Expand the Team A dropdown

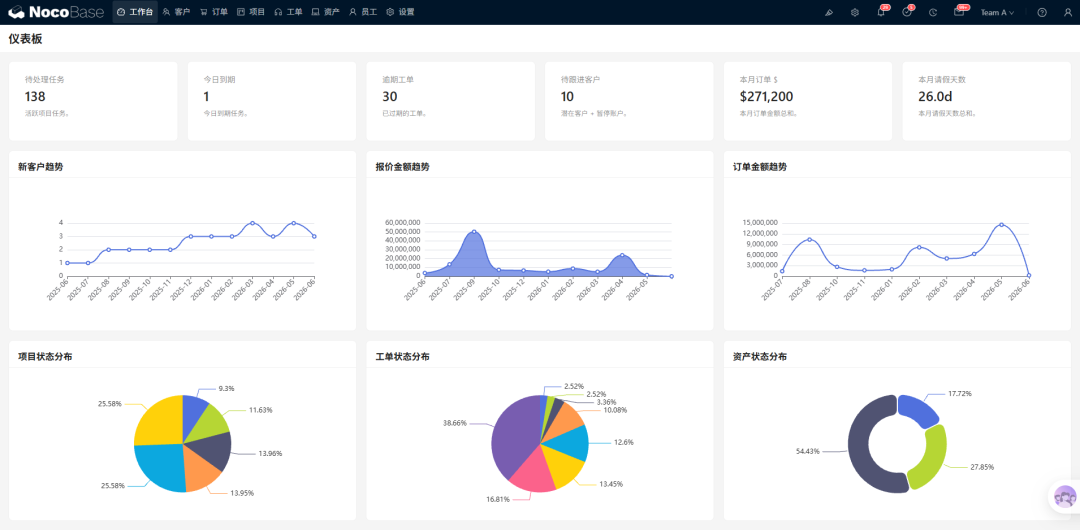[997, 12]
